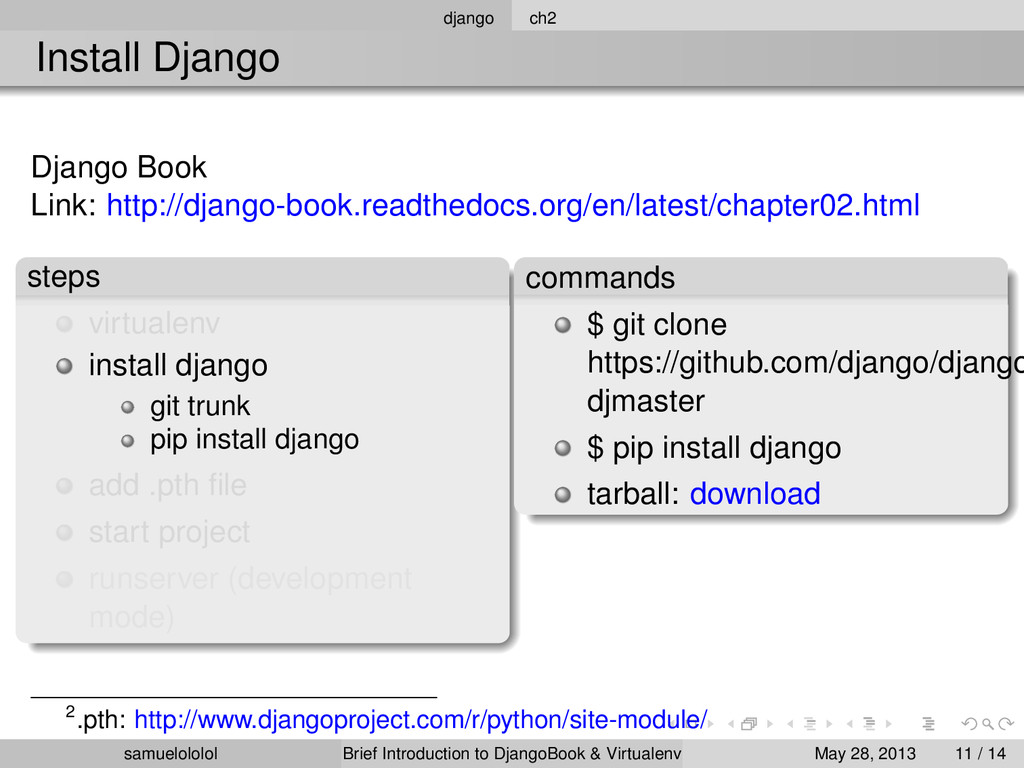Click the go-back curved arrow icon
This screenshot has width=1024, height=768.
click(x=970, y=724)
